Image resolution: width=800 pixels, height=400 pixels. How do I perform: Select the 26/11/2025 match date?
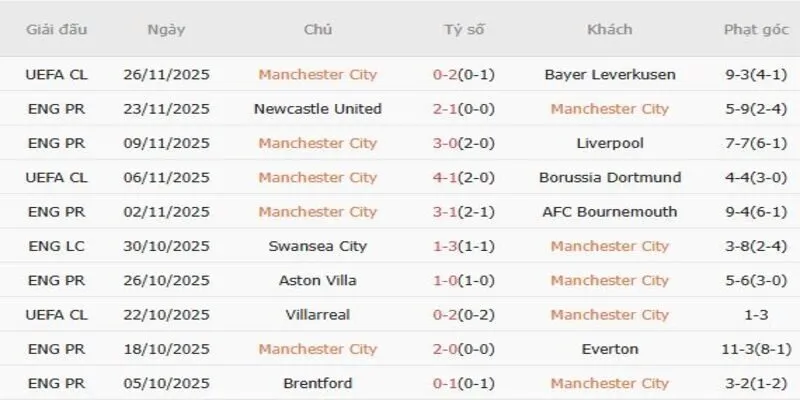[166, 74]
